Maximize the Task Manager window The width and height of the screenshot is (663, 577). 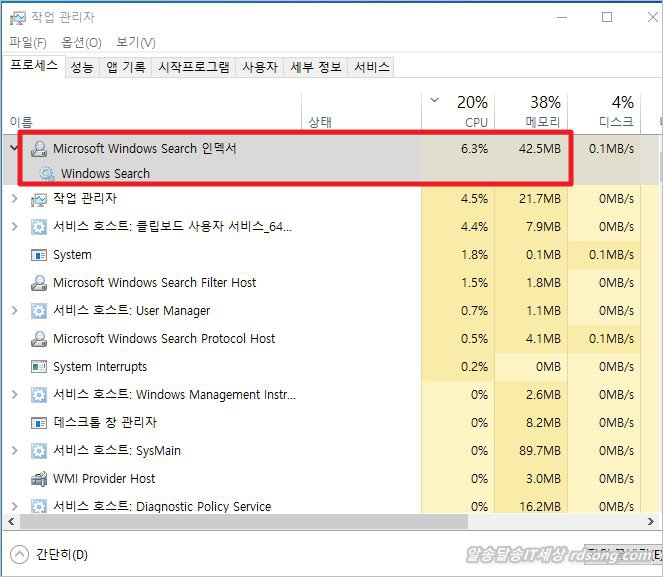click(607, 17)
